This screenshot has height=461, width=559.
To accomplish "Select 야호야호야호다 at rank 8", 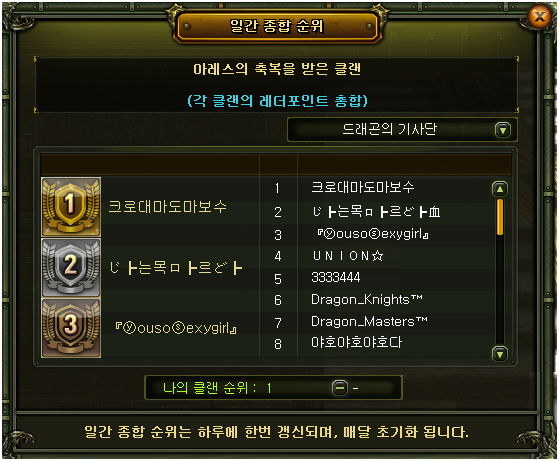I will click(x=356, y=343).
